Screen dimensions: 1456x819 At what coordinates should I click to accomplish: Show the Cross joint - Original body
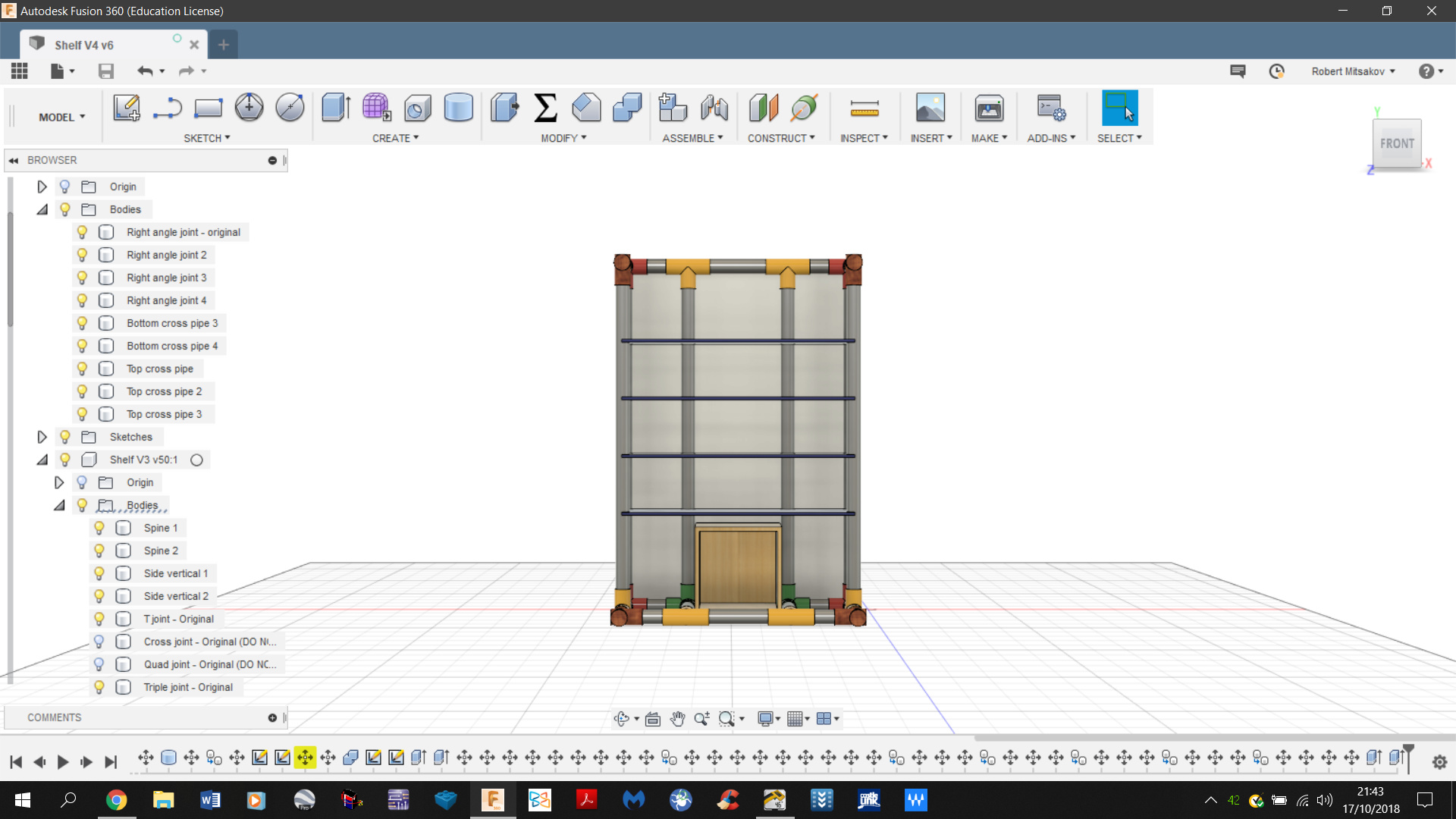pyautogui.click(x=99, y=642)
